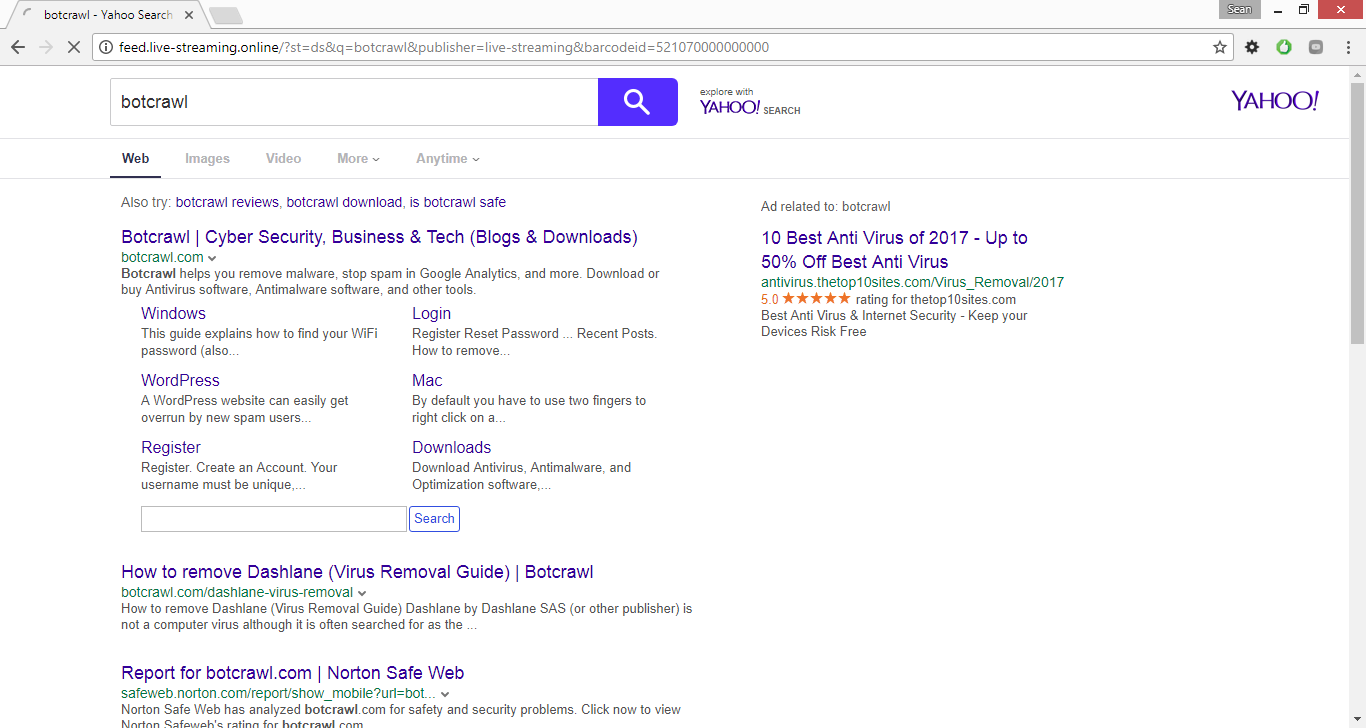This screenshot has height=728, width=1366.
Task: Expand the More dropdown menu
Action: 358,158
